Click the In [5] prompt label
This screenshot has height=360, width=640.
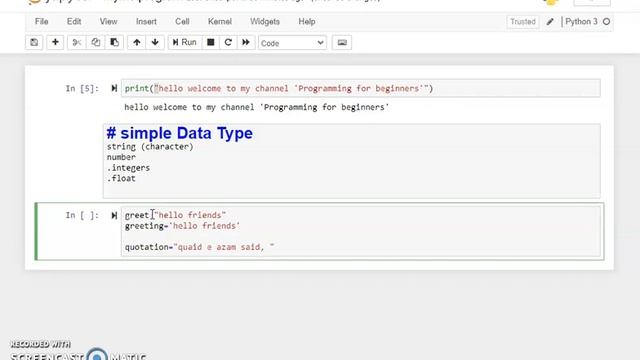82,89
